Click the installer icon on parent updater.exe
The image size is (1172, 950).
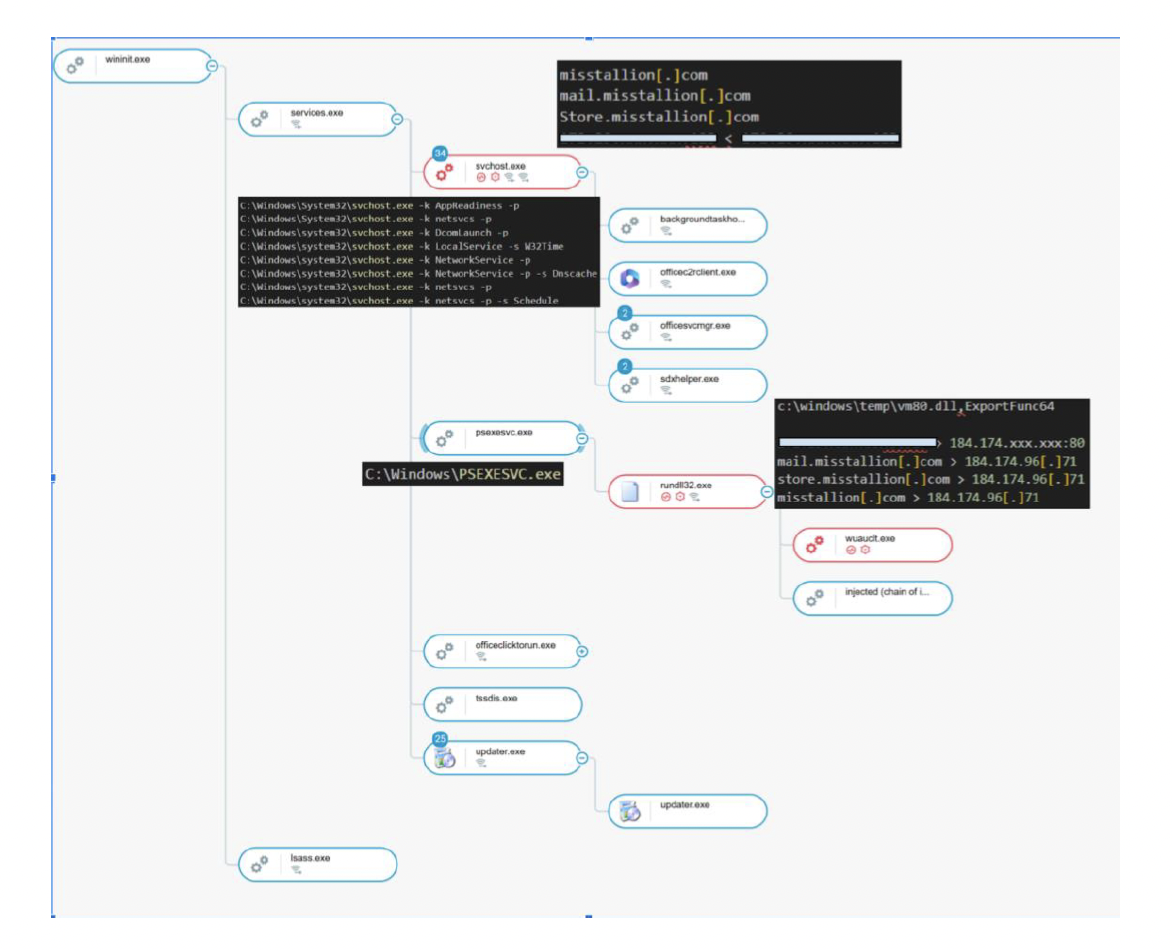coord(445,759)
